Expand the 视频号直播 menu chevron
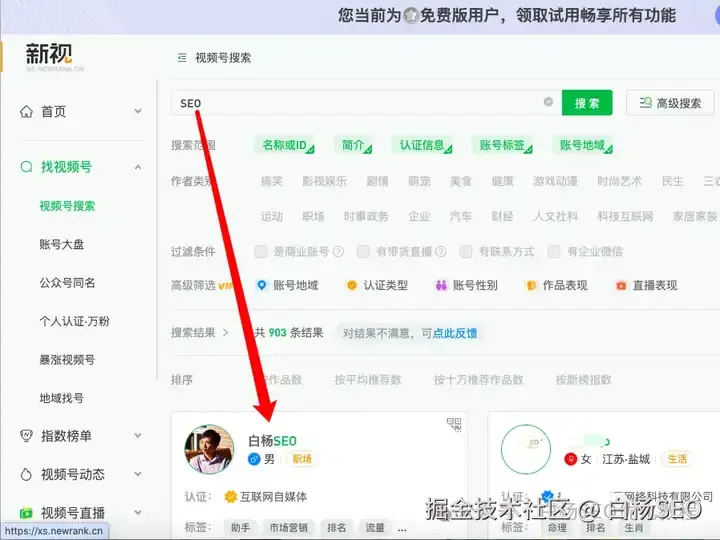This screenshot has height=540, width=720. pyautogui.click(x=138, y=512)
